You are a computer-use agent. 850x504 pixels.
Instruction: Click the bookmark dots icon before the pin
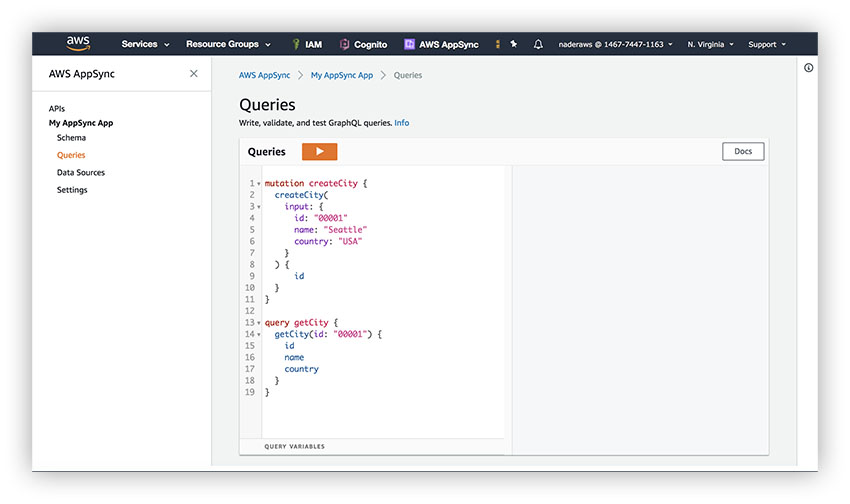click(x=498, y=44)
